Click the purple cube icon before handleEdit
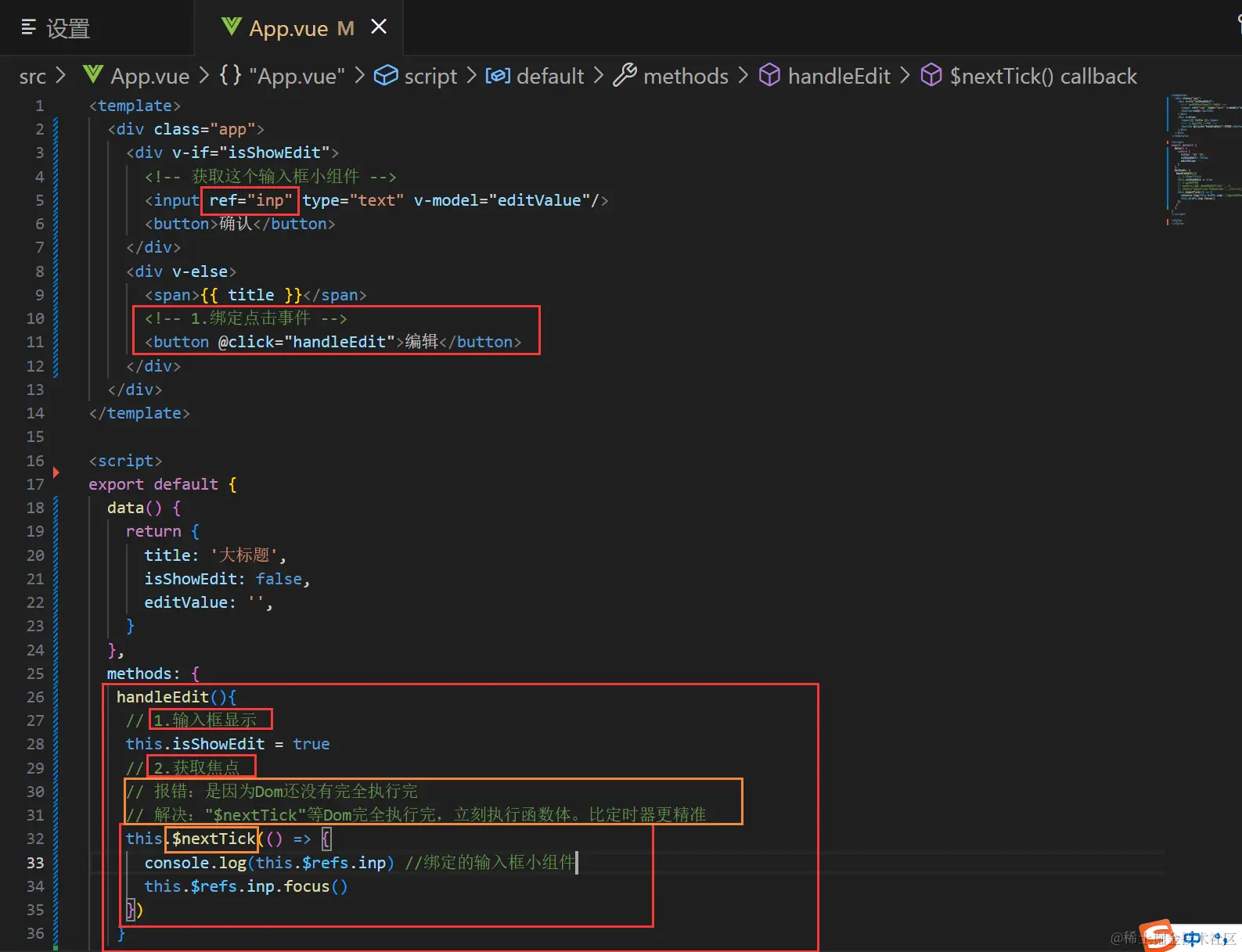 coord(770,75)
